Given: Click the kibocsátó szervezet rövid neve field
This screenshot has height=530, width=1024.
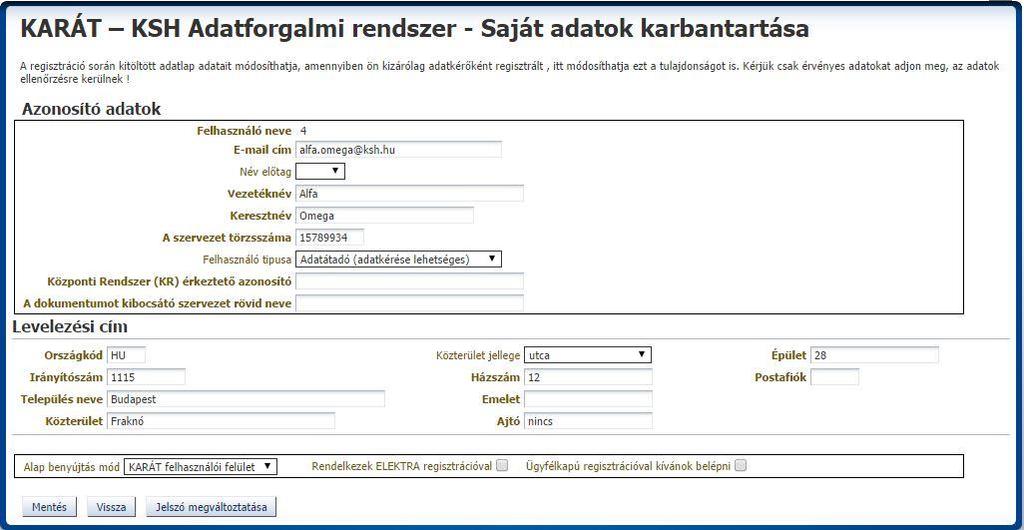Looking at the screenshot, I should click(x=409, y=304).
